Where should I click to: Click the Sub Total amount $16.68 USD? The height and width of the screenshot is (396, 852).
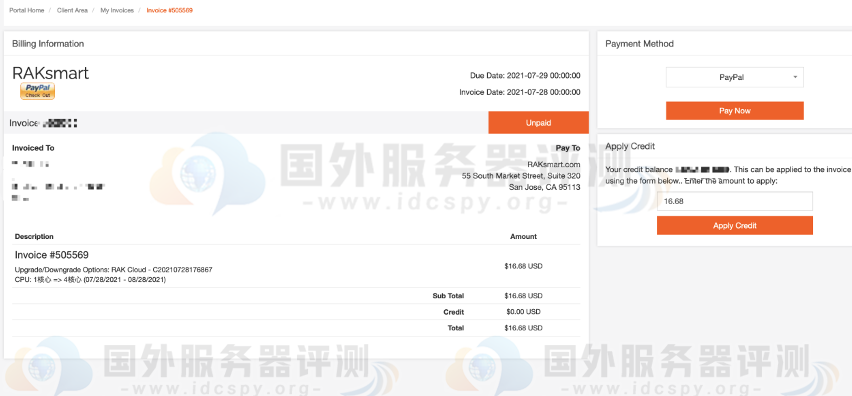click(523, 296)
